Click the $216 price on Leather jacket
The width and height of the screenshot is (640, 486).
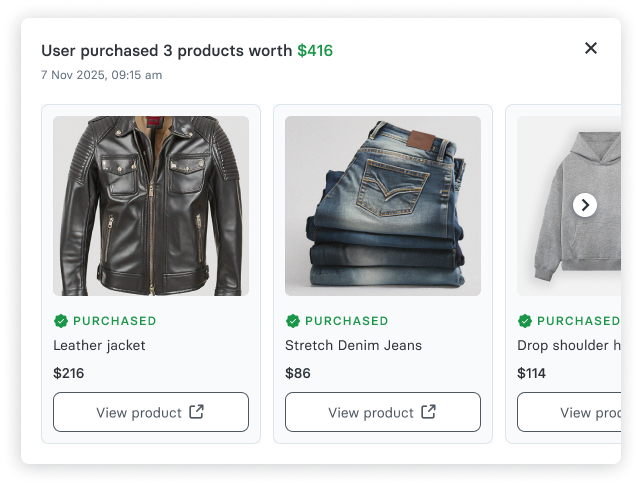69,373
